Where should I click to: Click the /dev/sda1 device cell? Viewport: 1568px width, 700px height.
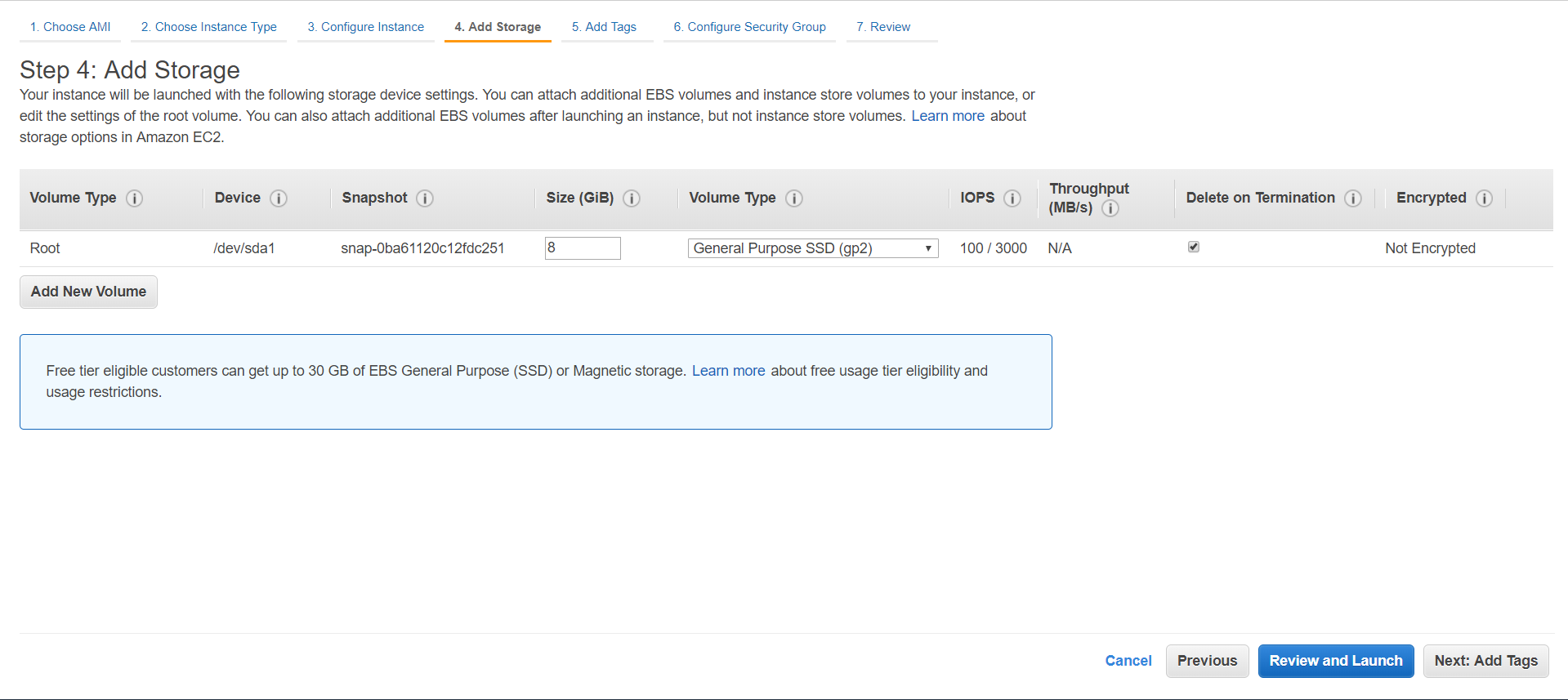pos(244,248)
